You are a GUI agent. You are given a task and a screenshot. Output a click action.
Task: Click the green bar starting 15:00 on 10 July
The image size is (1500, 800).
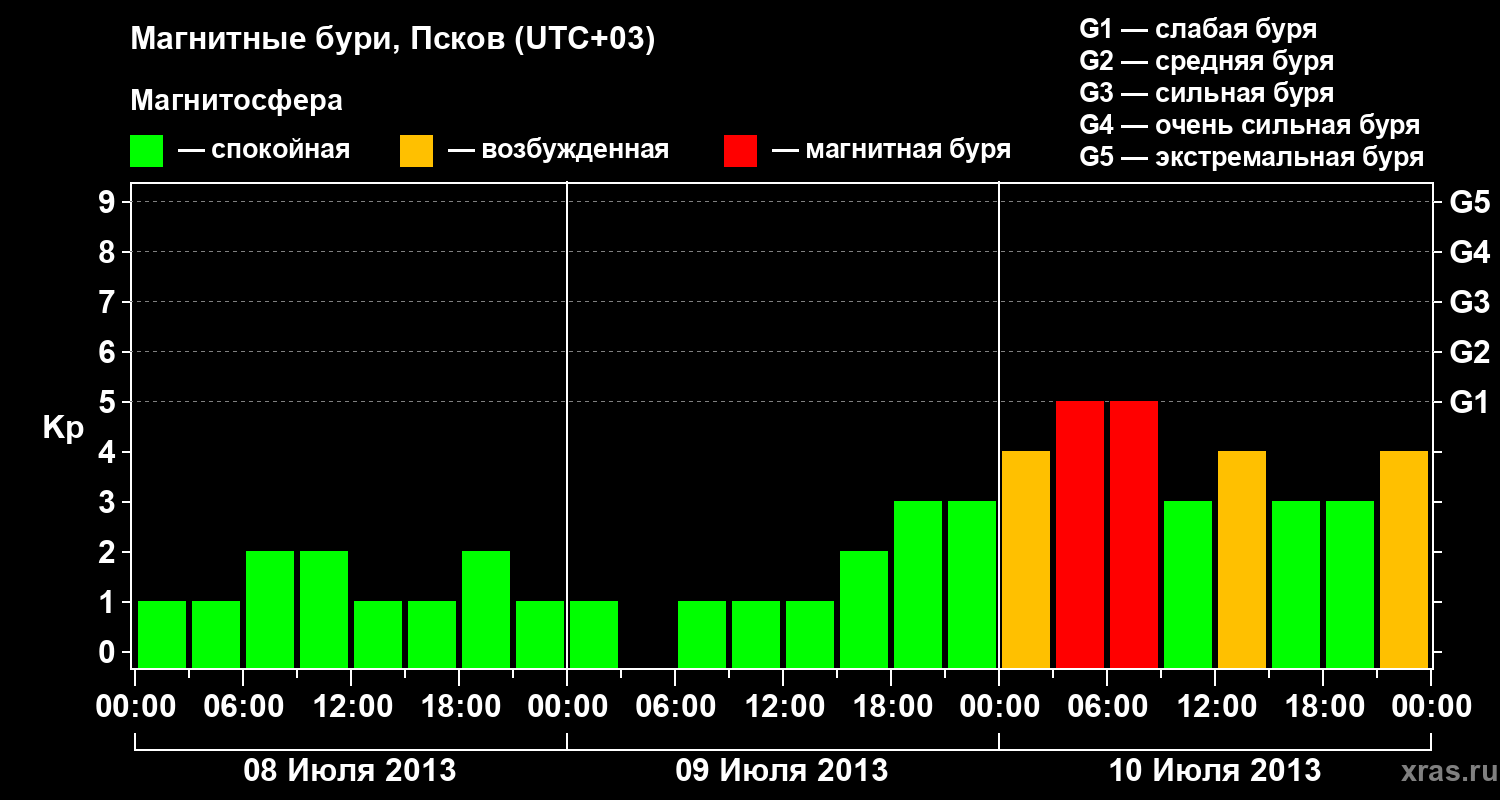pos(1296,584)
